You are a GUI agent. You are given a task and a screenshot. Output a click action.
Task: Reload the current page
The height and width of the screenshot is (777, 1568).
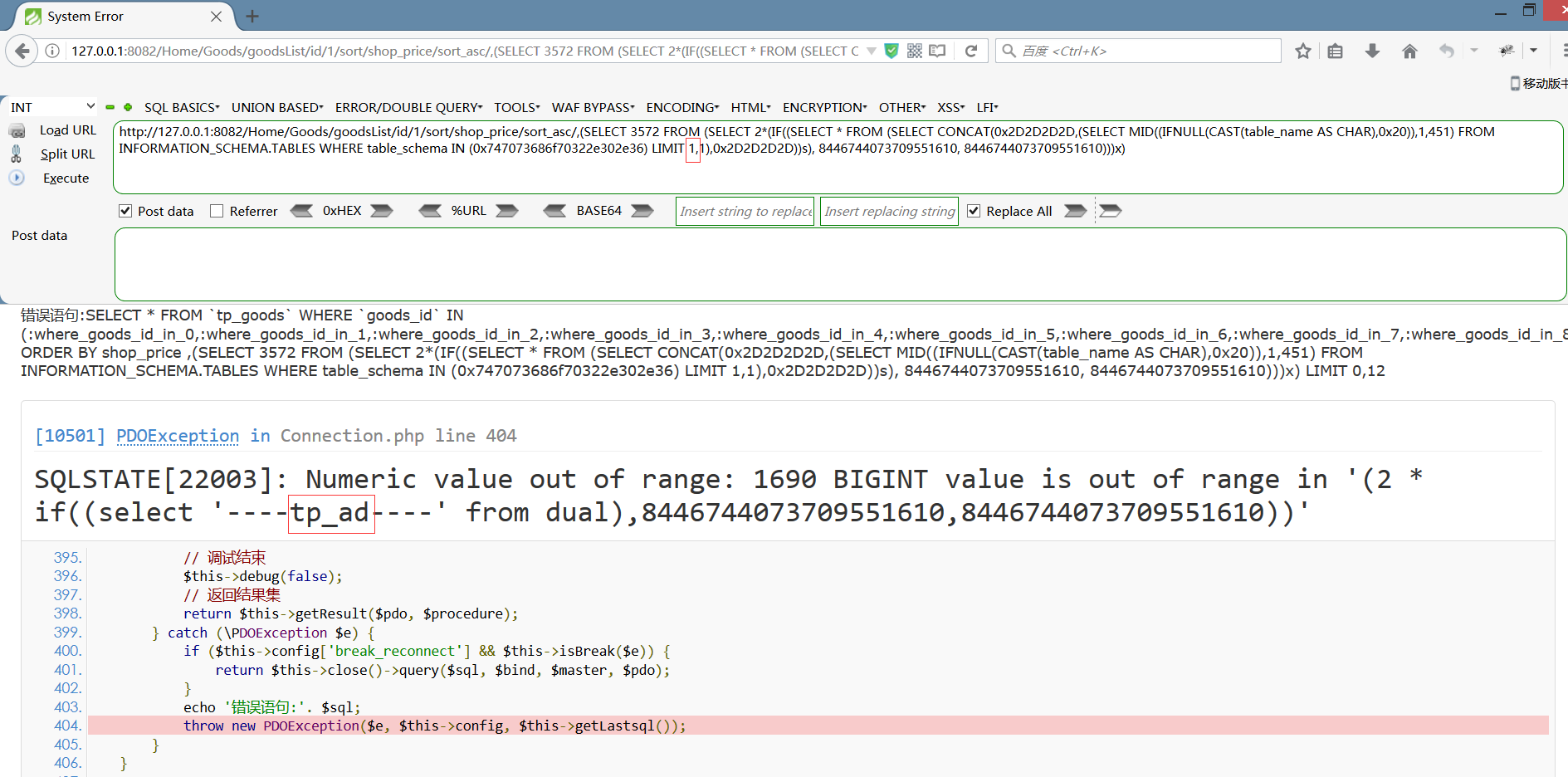(x=971, y=51)
